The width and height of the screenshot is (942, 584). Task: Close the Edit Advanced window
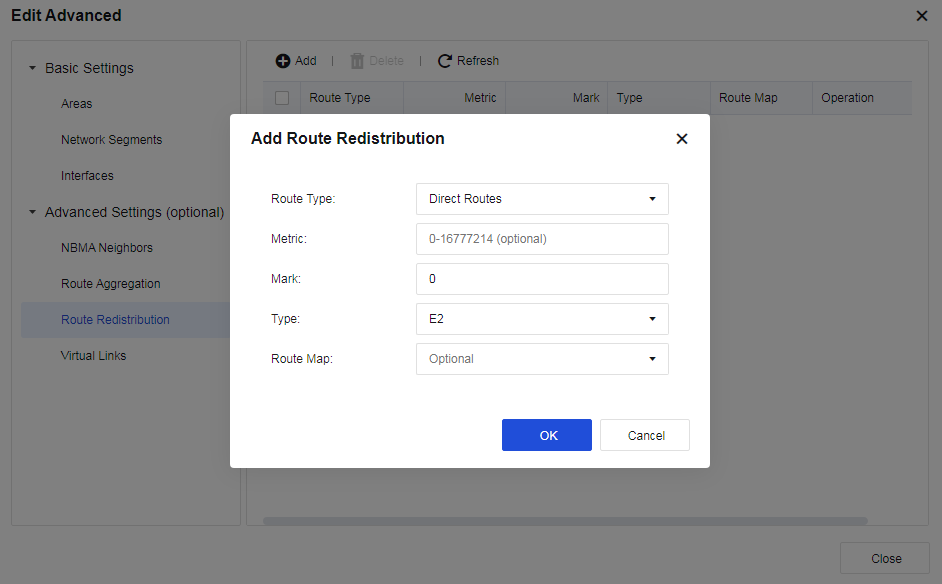pos(921,16)
